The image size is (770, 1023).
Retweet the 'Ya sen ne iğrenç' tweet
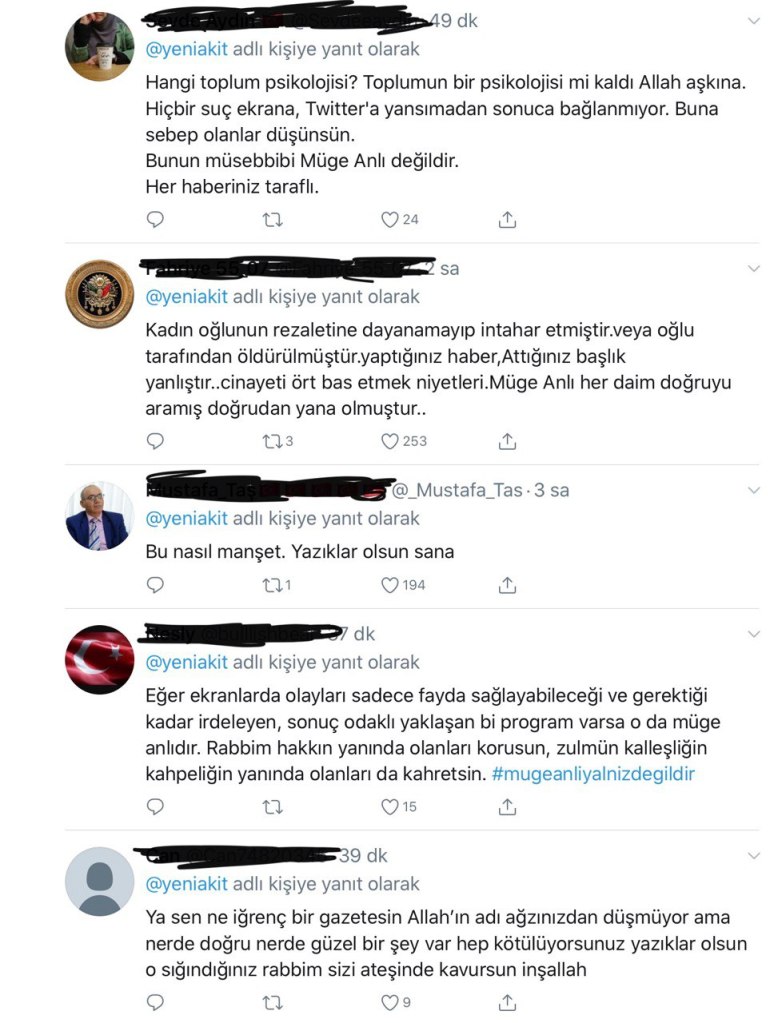point(272,1003)
